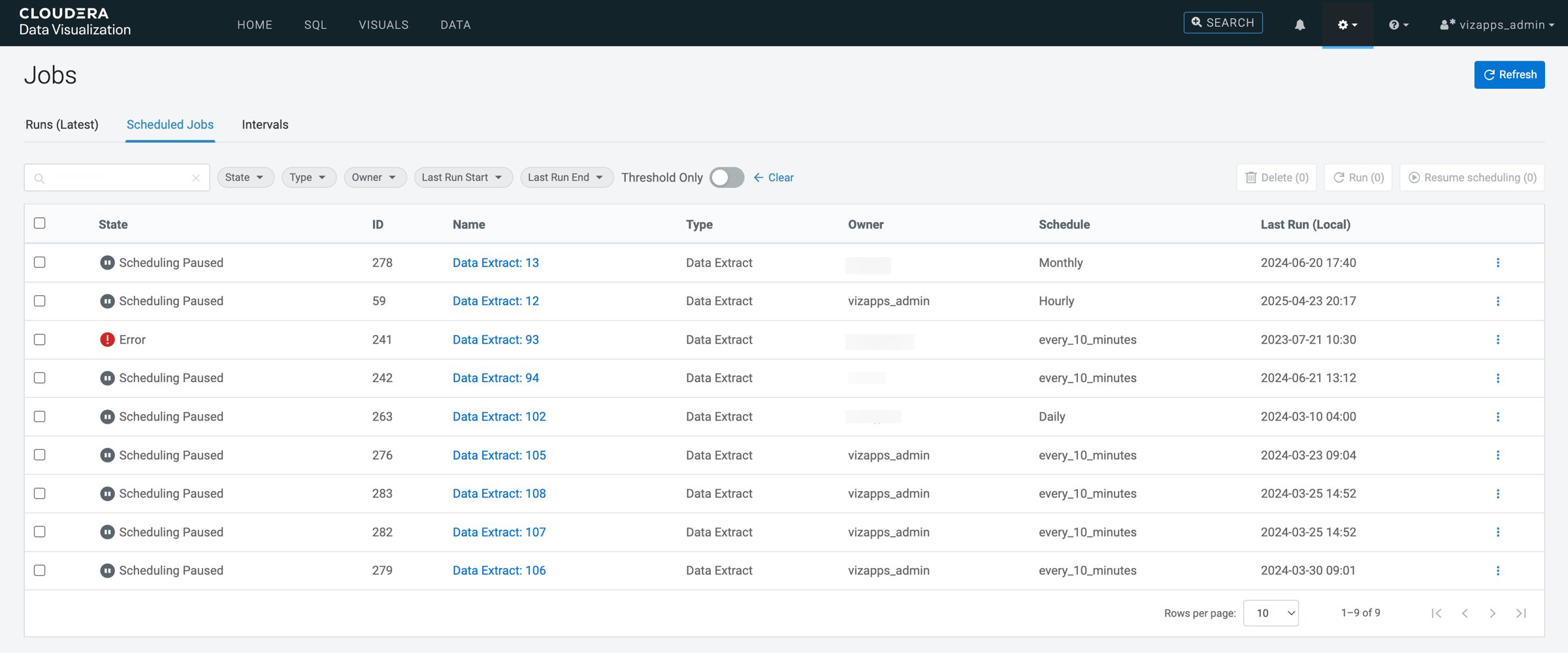The image size is (1568, 653).
Task: Change the Rows per page dropdown
Action: 1270,613
